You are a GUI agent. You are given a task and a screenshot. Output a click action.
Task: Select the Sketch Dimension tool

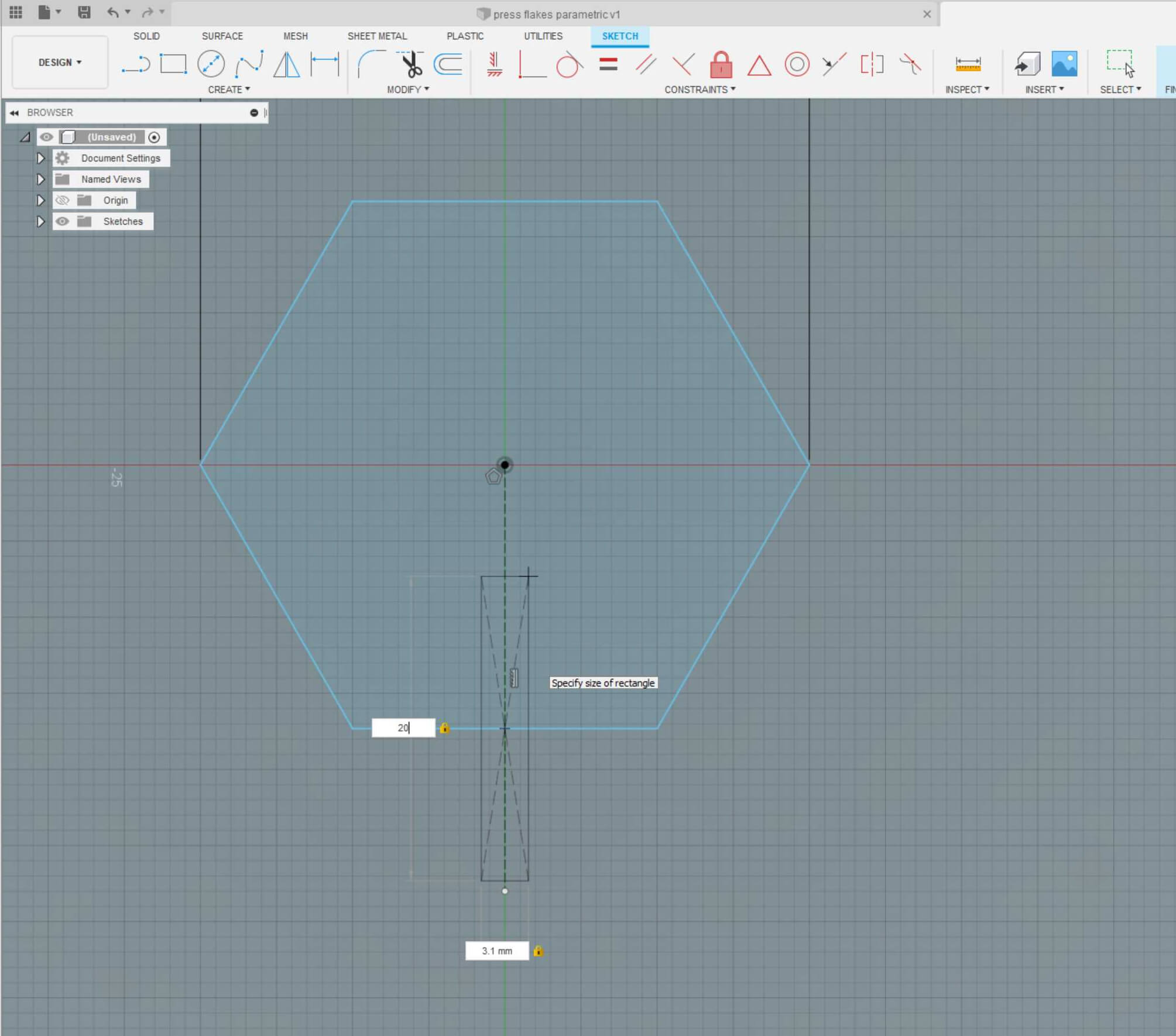click(x=325, y=64)
